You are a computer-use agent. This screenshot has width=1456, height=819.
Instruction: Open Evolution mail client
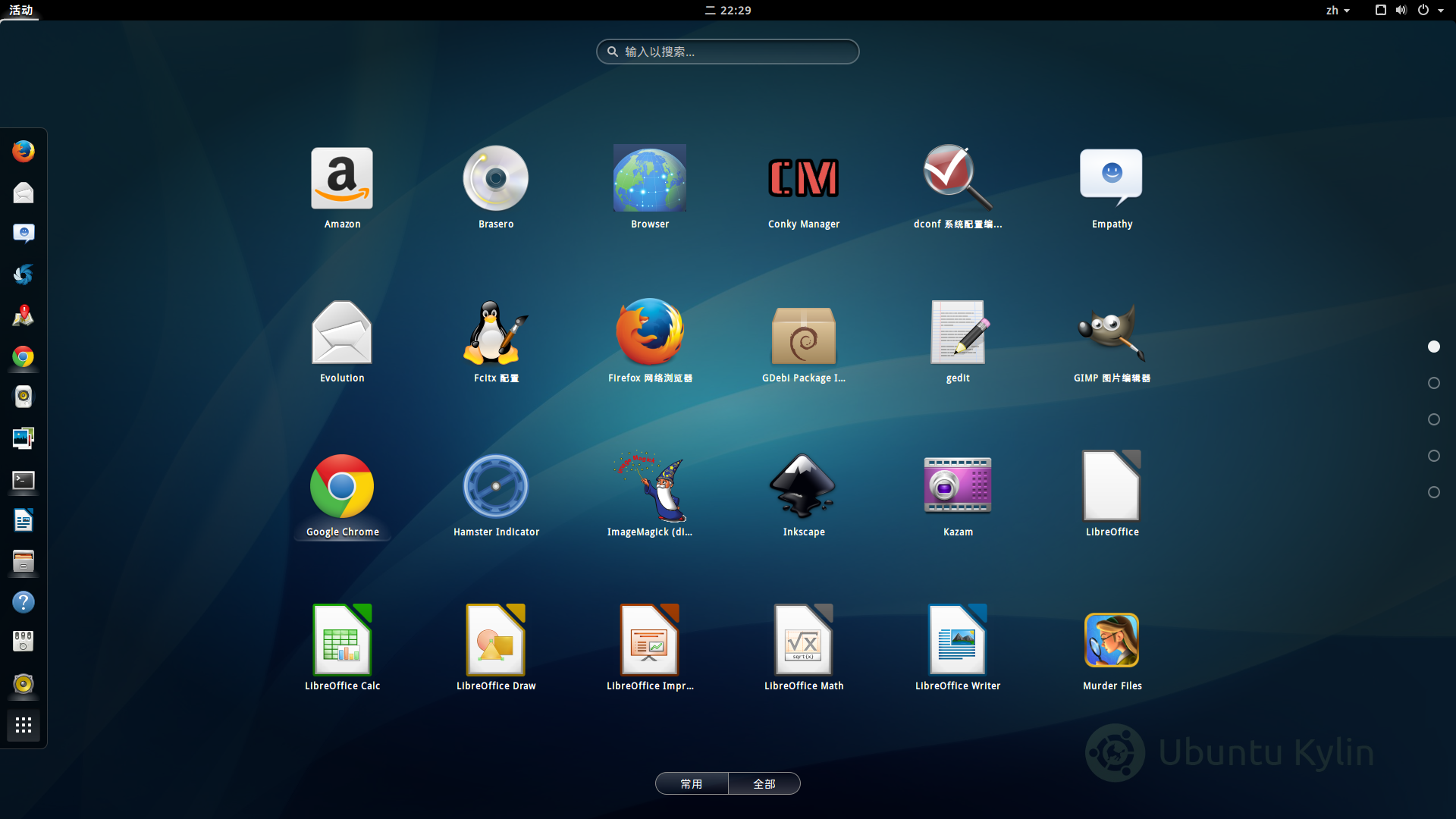pyautogui.click(x=341, y=332)
